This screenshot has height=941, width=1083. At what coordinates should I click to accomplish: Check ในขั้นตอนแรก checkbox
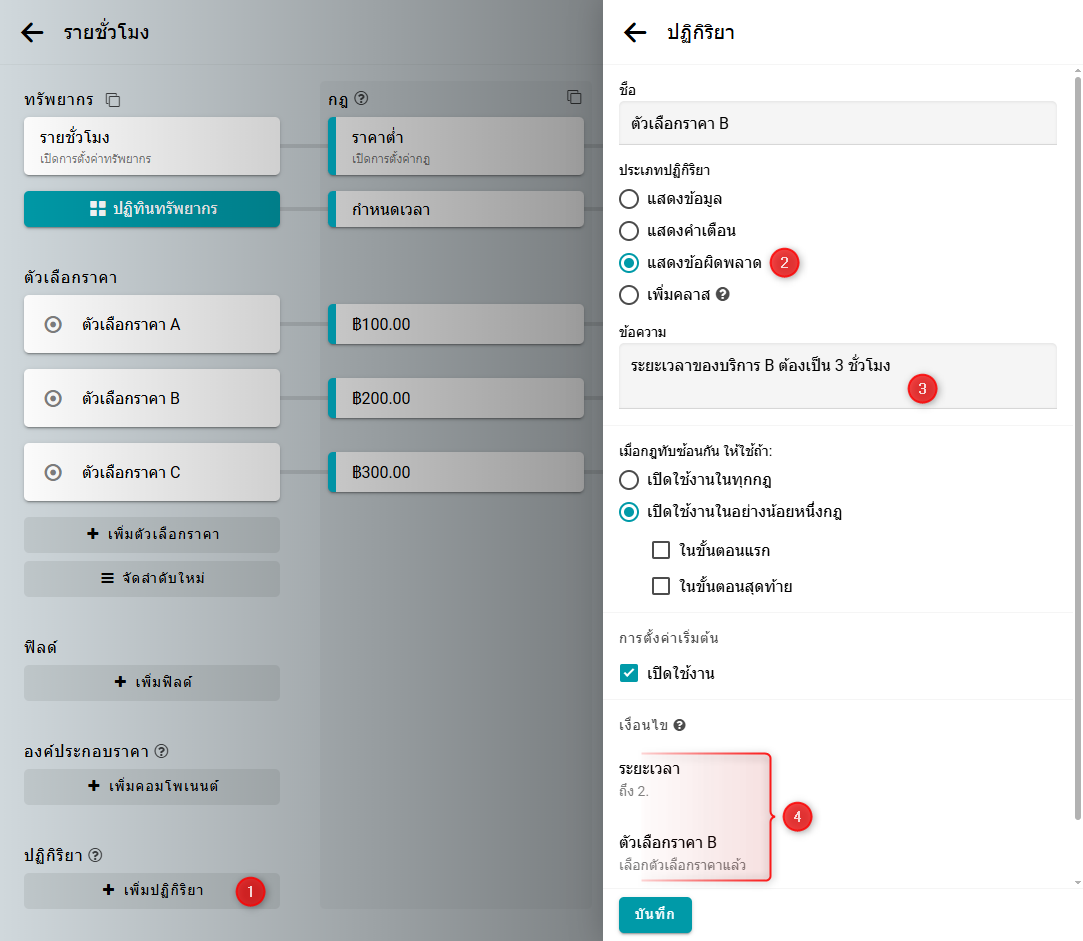click(x=661, y=550)
